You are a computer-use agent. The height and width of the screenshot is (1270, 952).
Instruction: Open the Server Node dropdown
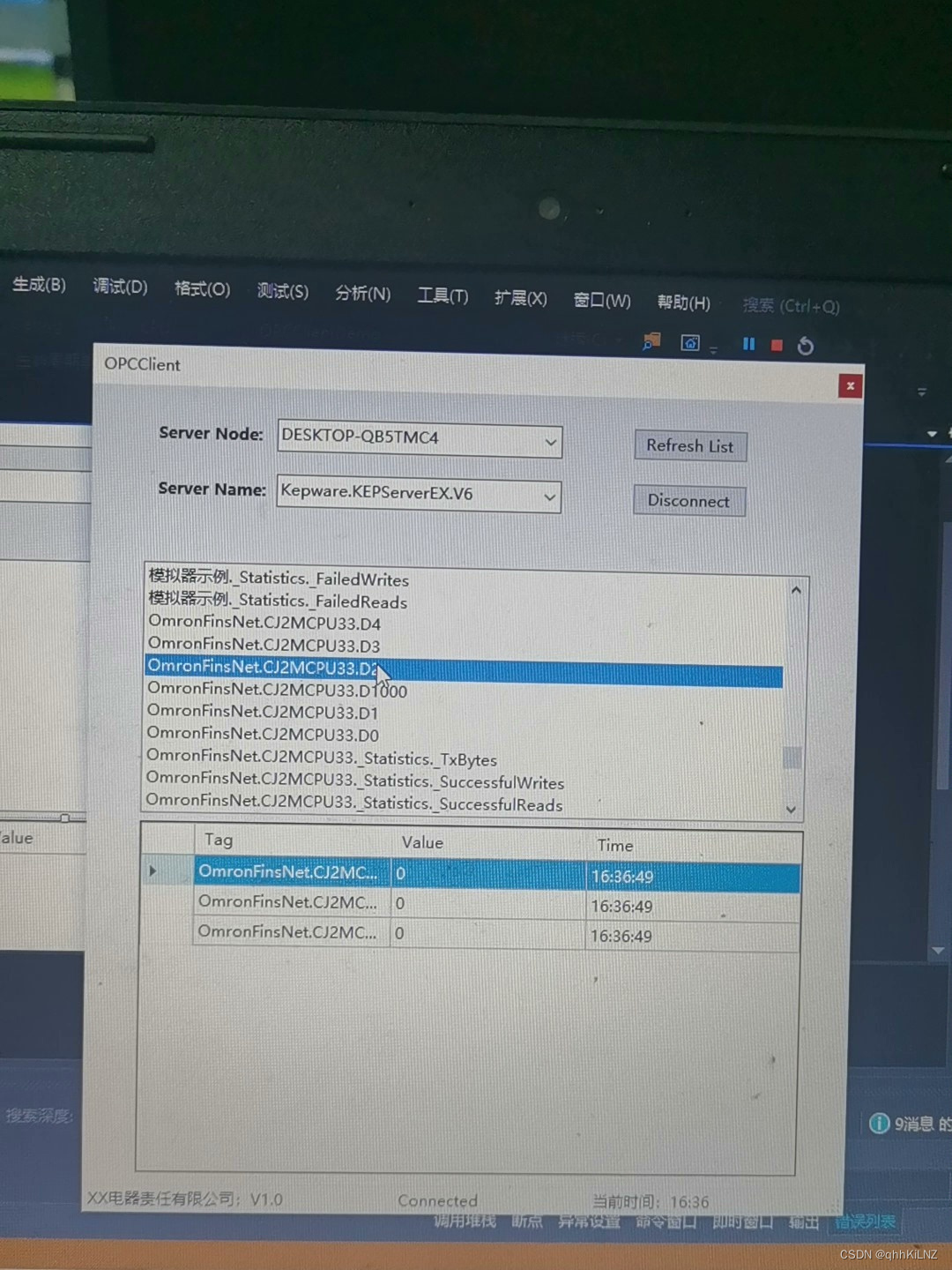coord(550,442)
